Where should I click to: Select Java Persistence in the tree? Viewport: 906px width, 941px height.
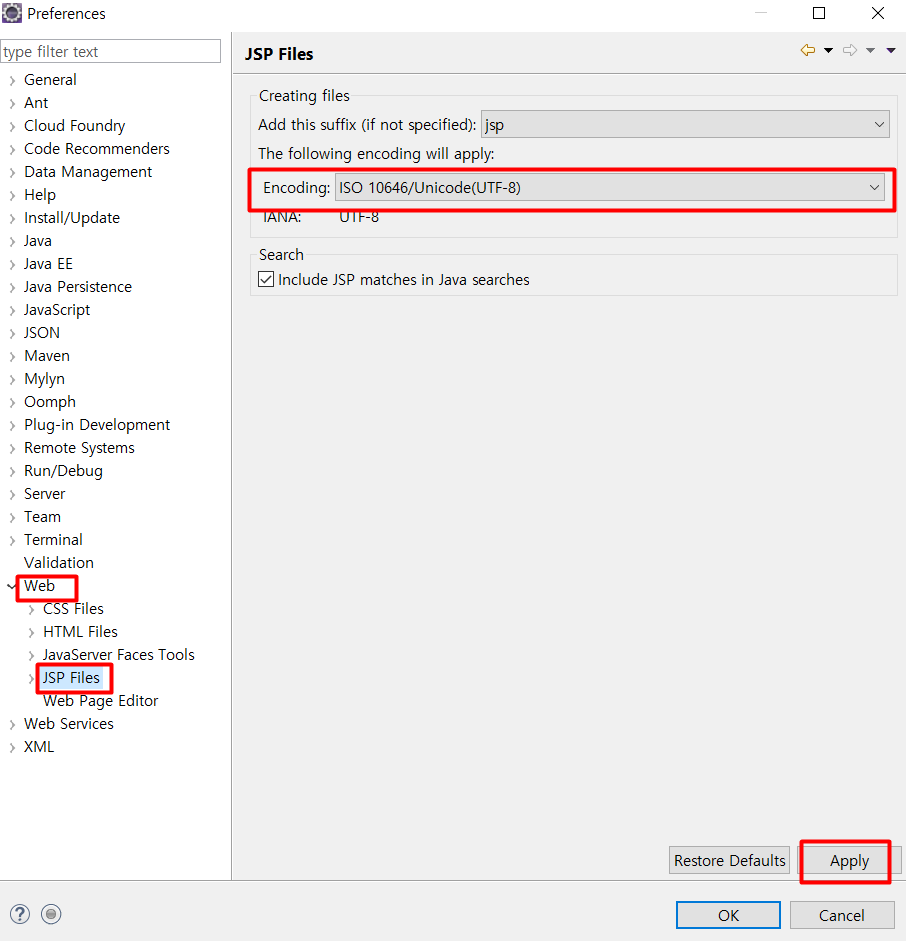(x=77, y=287)
